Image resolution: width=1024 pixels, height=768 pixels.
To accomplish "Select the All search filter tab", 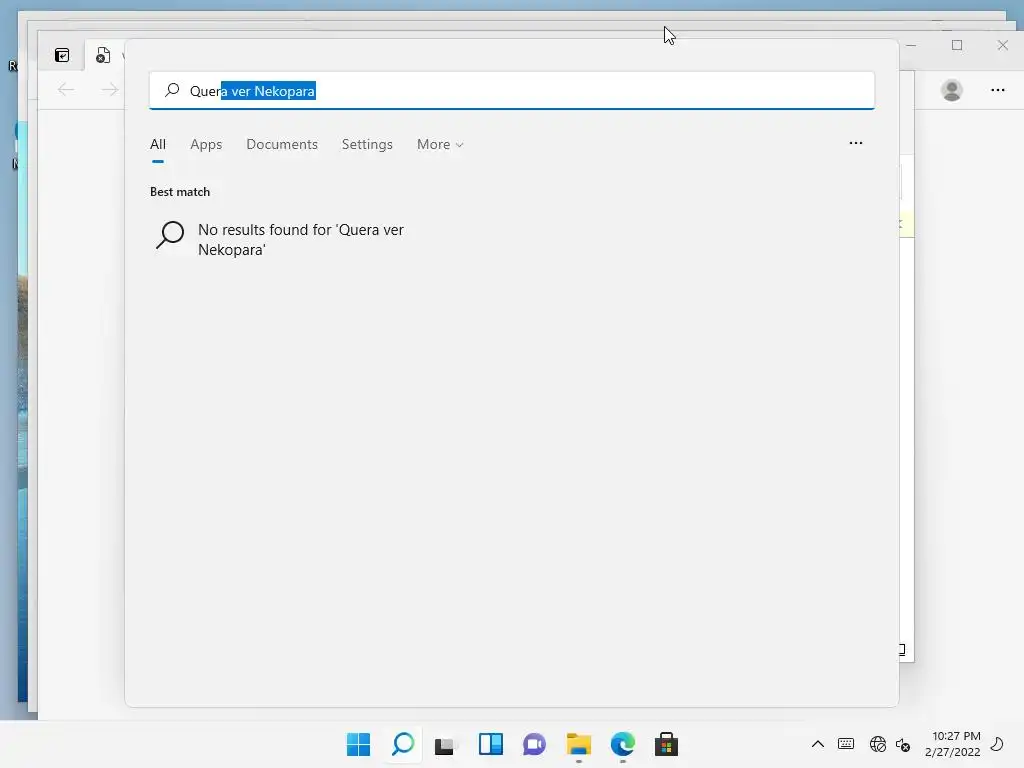I will 158,144.
